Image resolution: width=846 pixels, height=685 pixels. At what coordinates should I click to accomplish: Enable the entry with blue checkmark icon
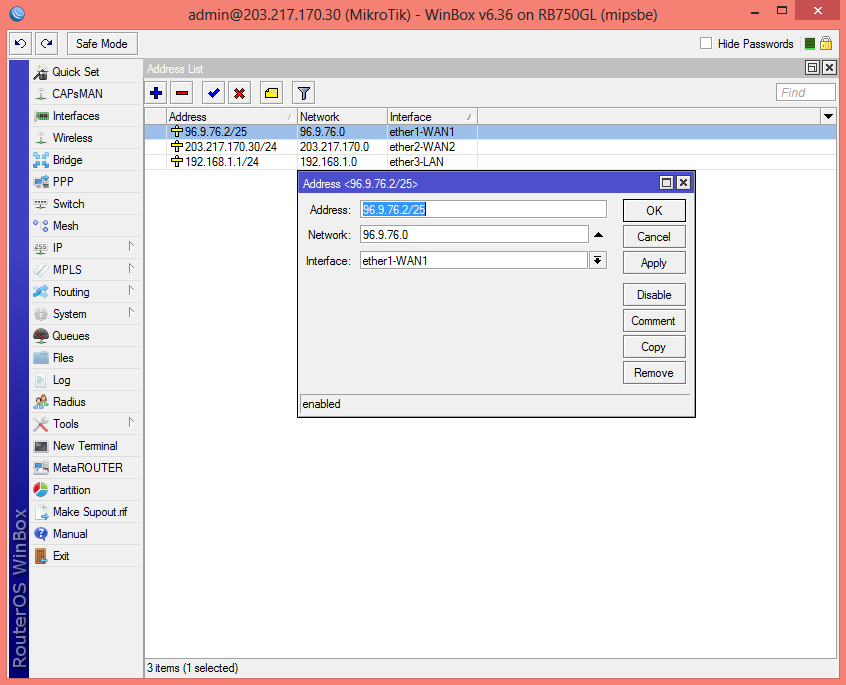[x=214, y=93]
